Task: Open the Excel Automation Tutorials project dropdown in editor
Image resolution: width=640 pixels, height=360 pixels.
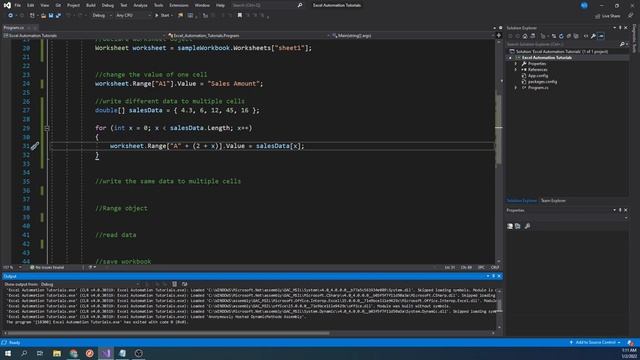Action: [84, 36]
